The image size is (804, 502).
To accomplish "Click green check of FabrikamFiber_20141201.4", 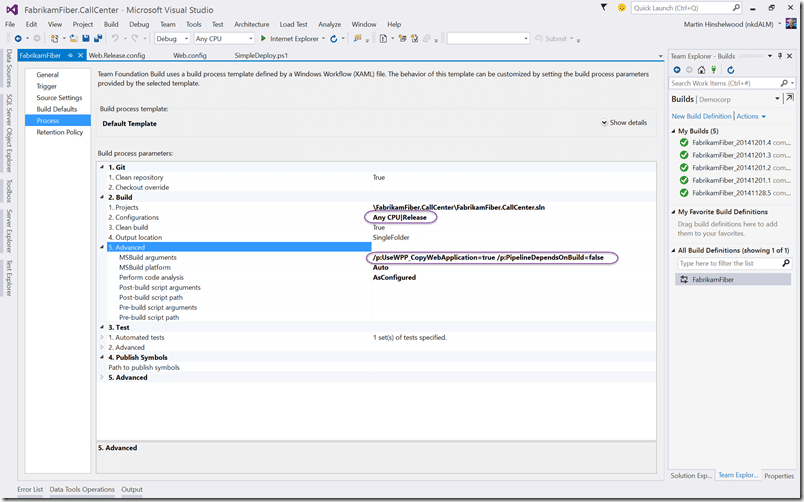I will click(684, 143).
